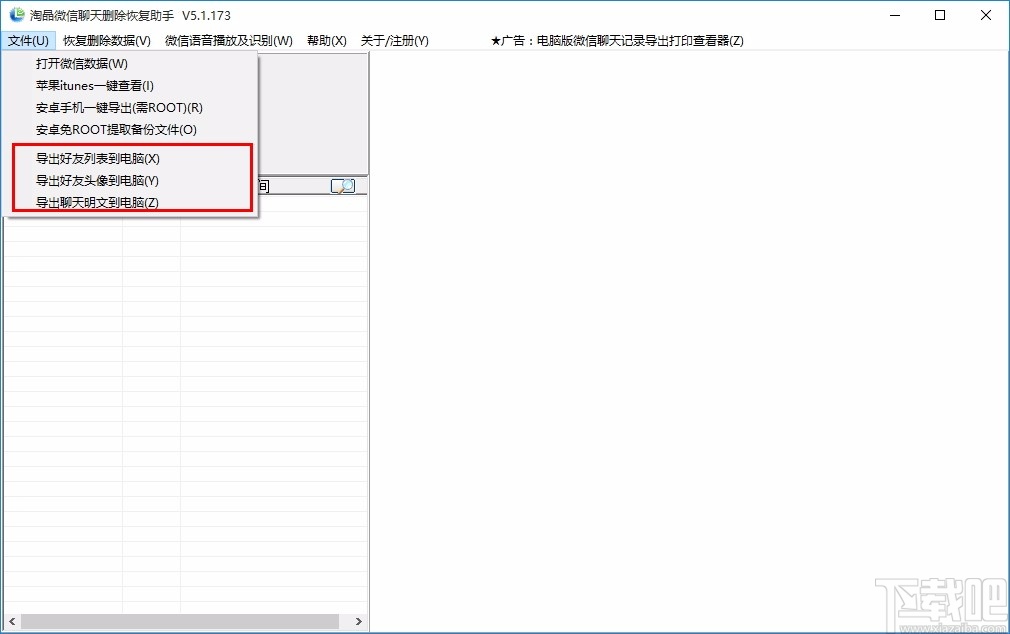Image resolution: width=1010 pixels, height=634 pixels.
Task: Close the 淘晶微信聊天删除恢复助手 window
Action: (986, 15)
